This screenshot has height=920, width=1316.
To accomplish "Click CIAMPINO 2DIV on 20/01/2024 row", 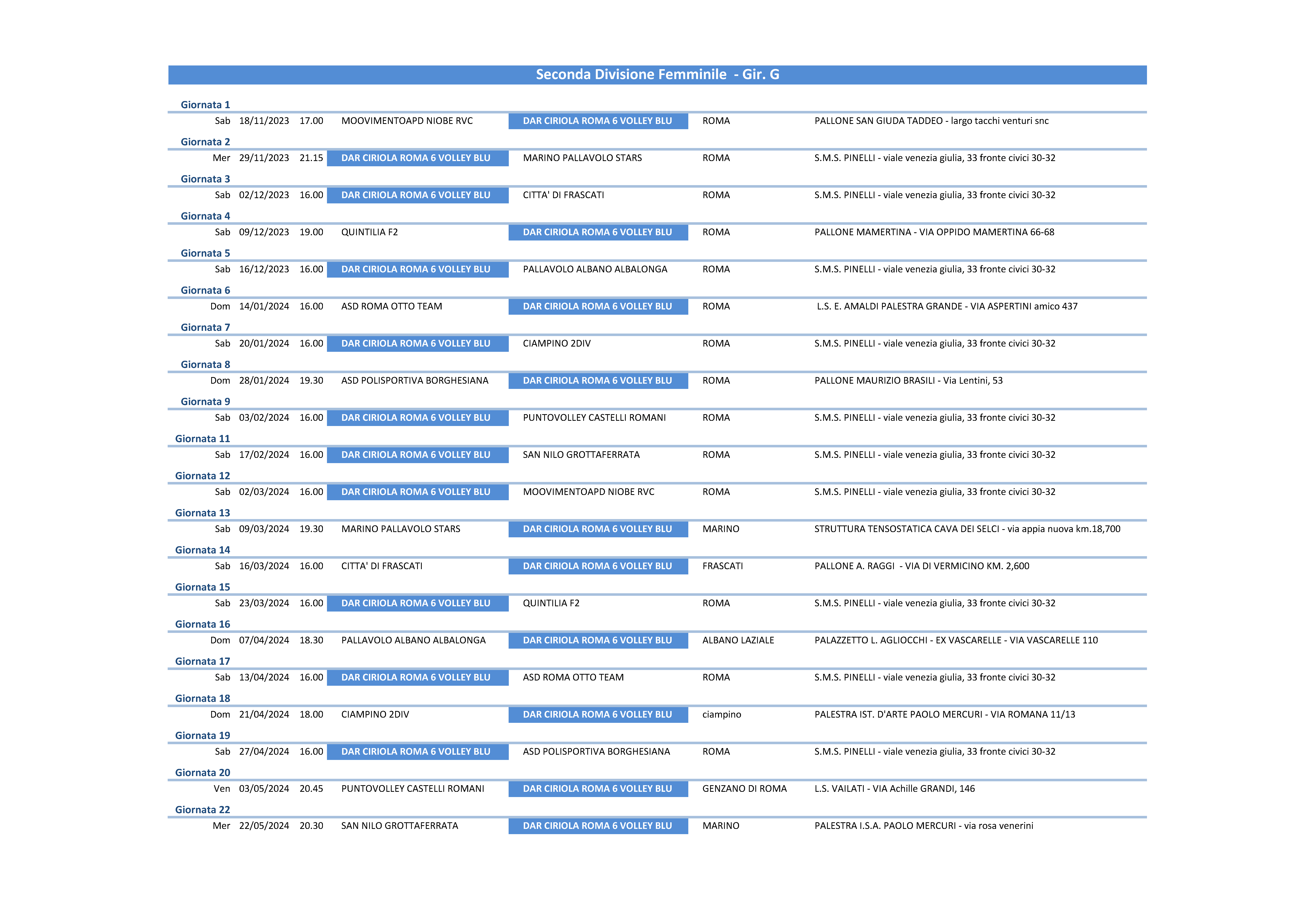I will click(x=557, y=344).
